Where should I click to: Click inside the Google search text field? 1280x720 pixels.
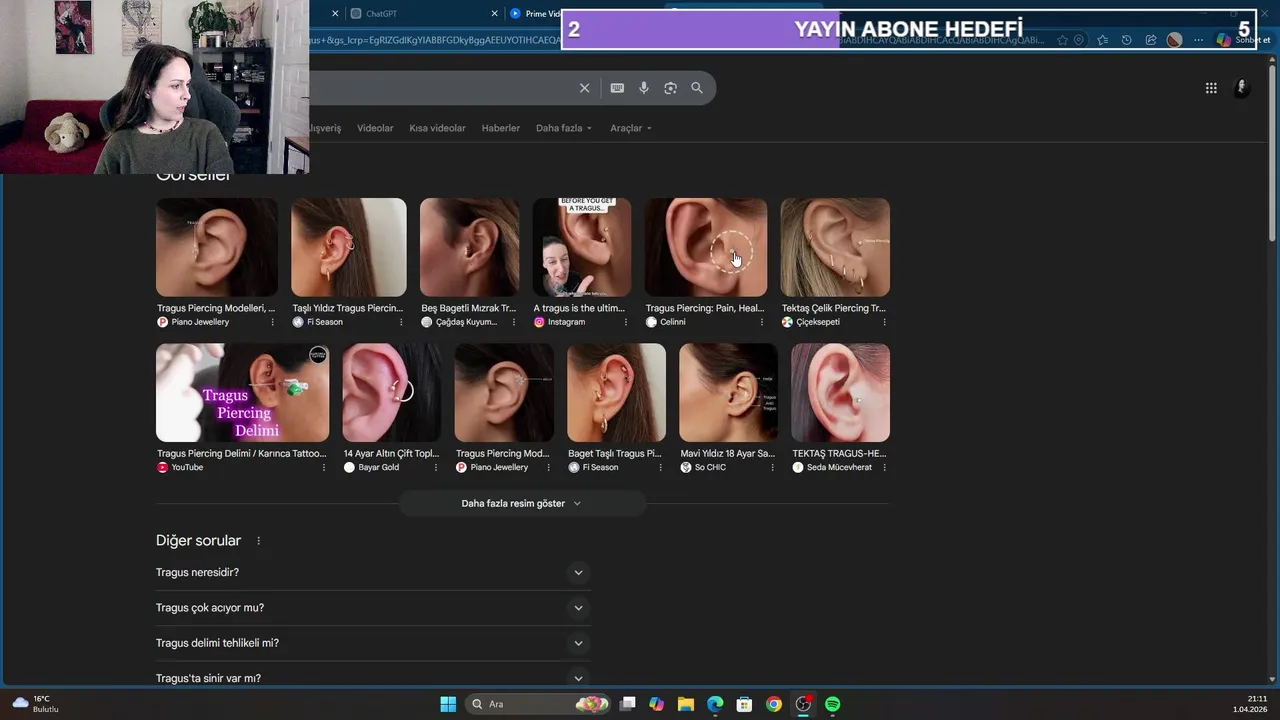coord(440,88)
